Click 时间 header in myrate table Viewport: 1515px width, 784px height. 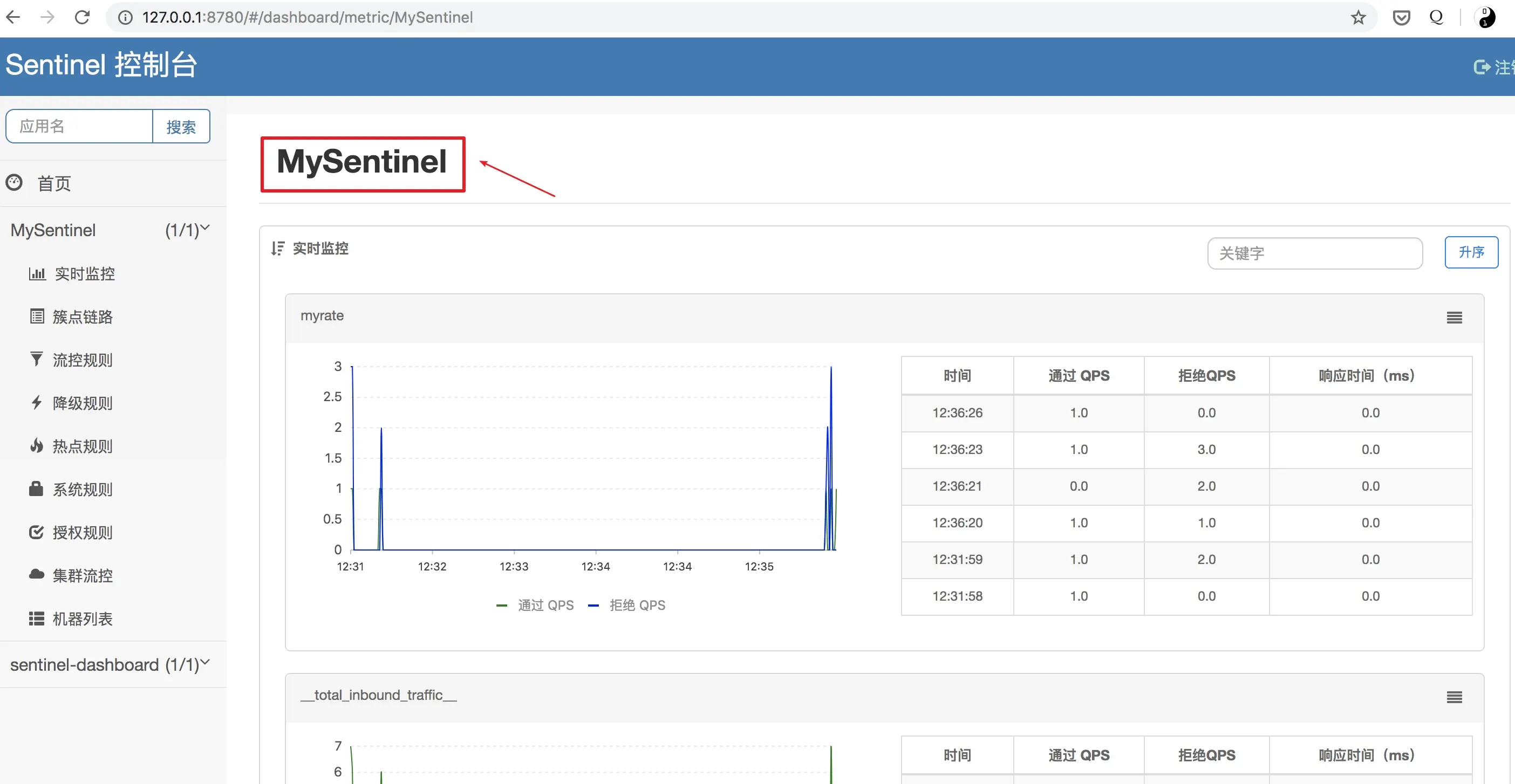[957, 375]
